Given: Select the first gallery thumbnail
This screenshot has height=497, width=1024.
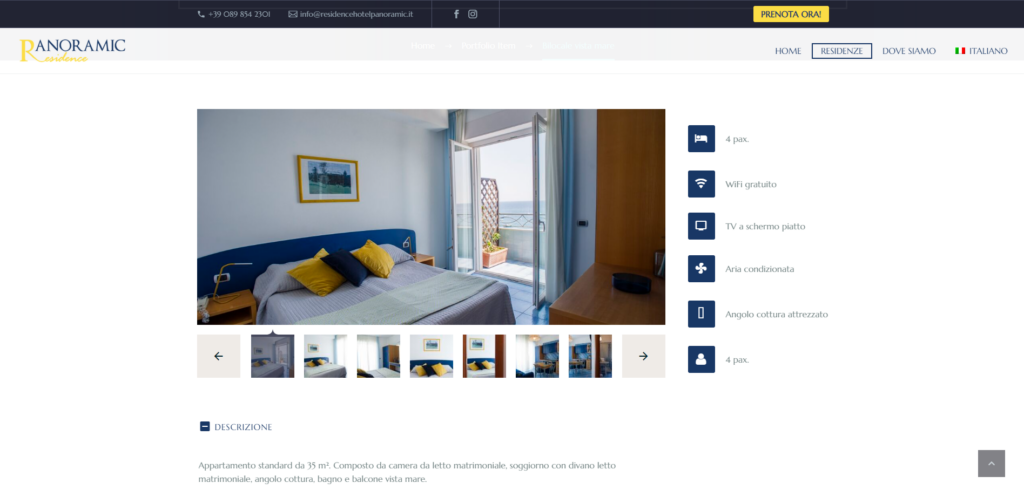Looking at the screenshot, I should coord(272,356).
